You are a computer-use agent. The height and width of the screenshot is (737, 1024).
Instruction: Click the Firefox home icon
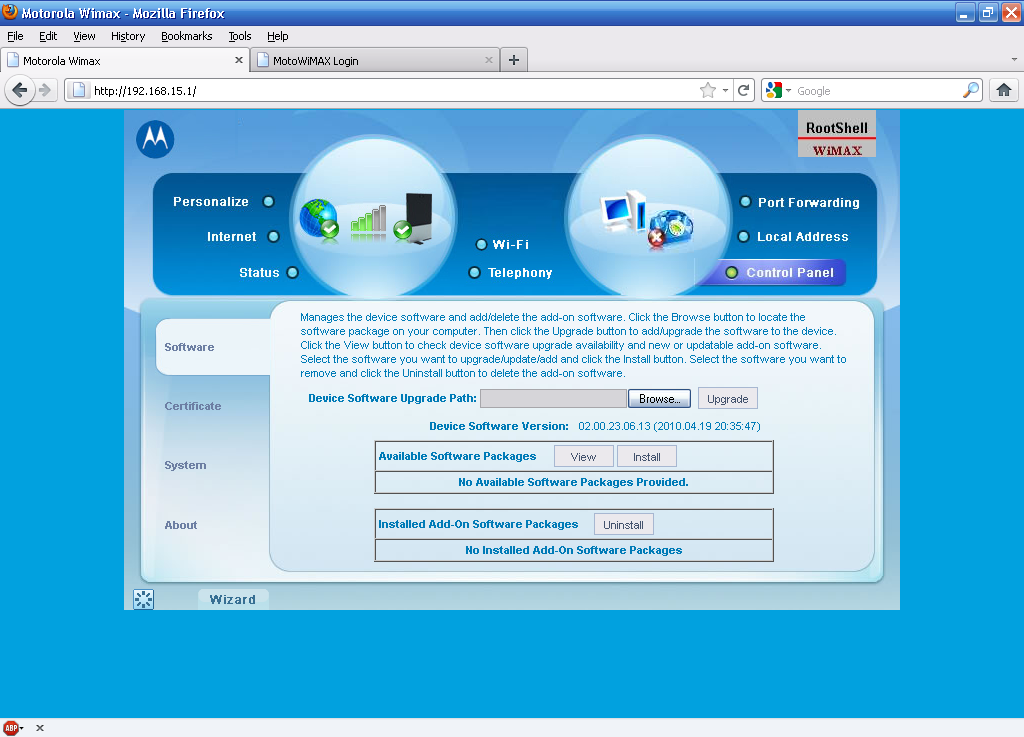click(x=1004, y=90)
